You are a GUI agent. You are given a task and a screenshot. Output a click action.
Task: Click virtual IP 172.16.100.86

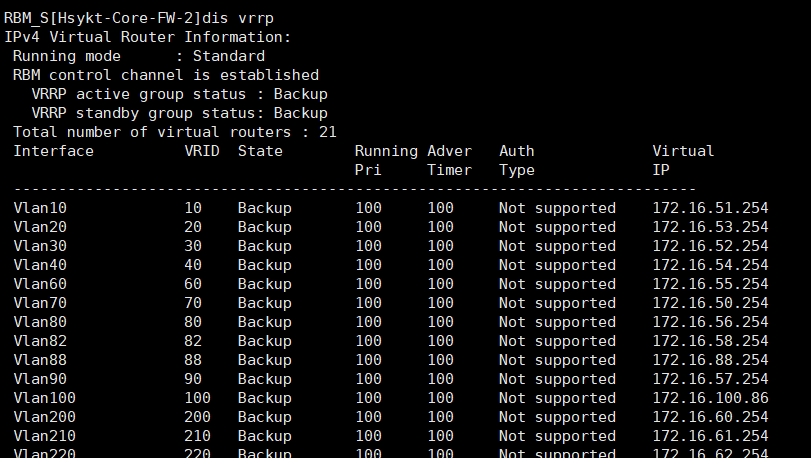pos(710,398)
